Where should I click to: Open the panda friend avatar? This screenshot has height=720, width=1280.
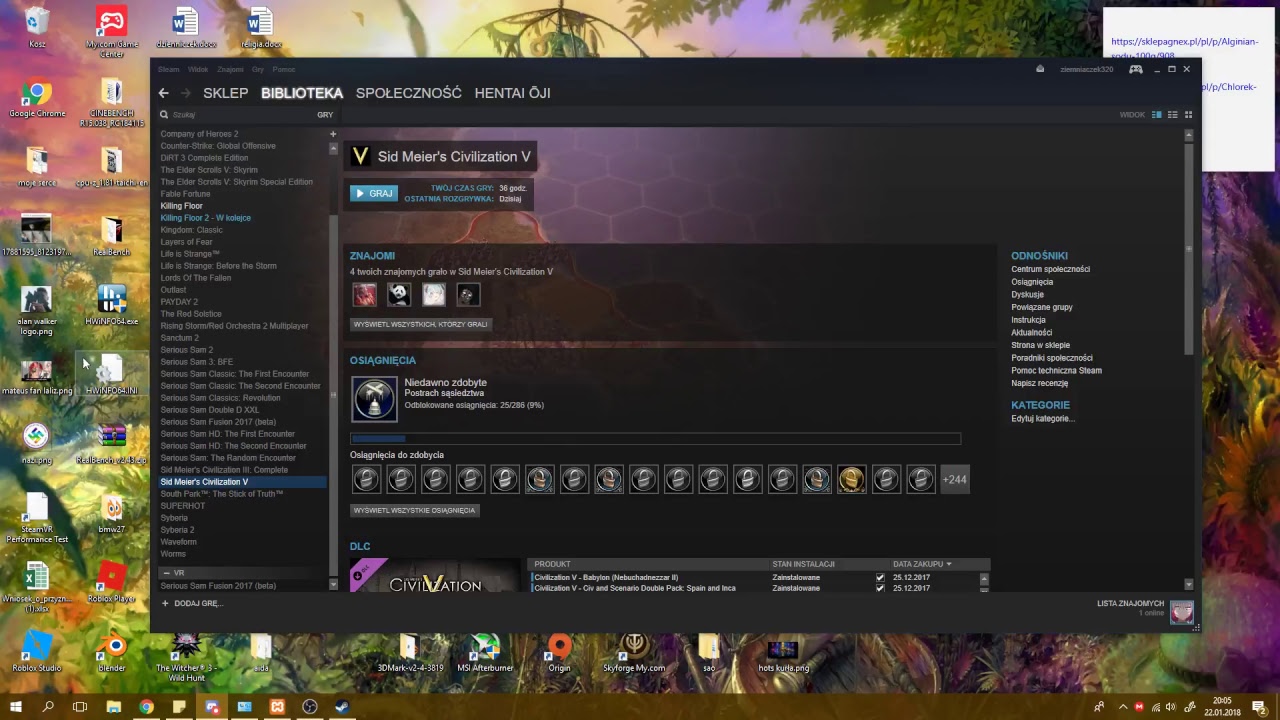pos(399,294)
